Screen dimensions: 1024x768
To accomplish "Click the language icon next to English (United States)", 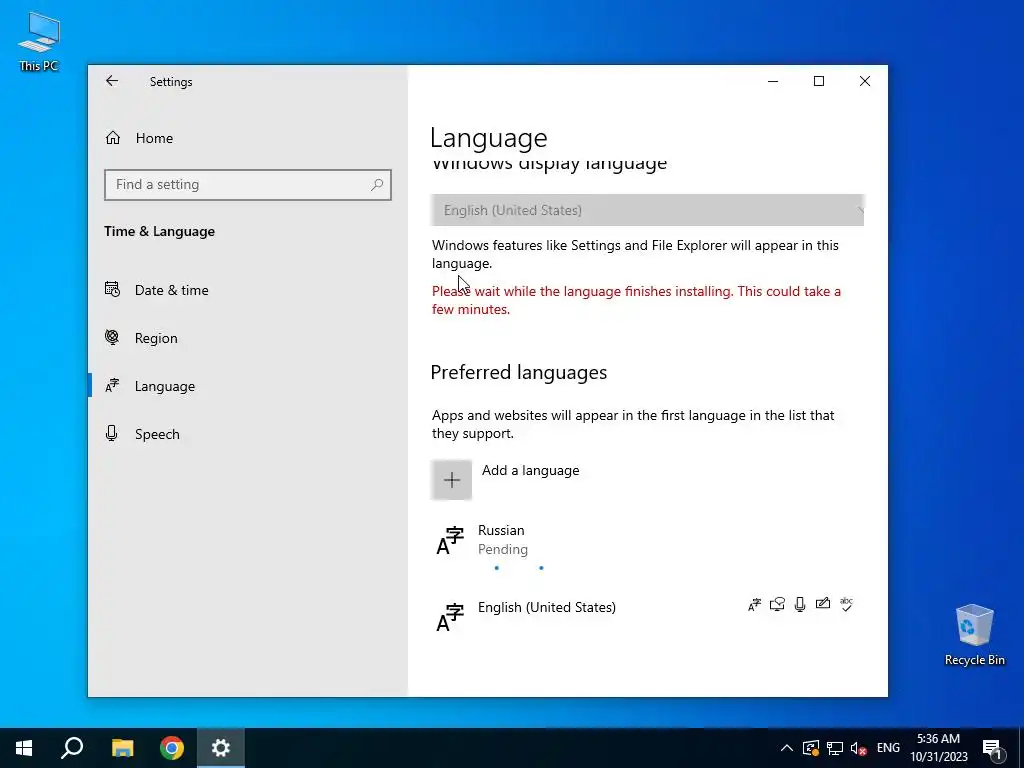I will click(450, 618).
